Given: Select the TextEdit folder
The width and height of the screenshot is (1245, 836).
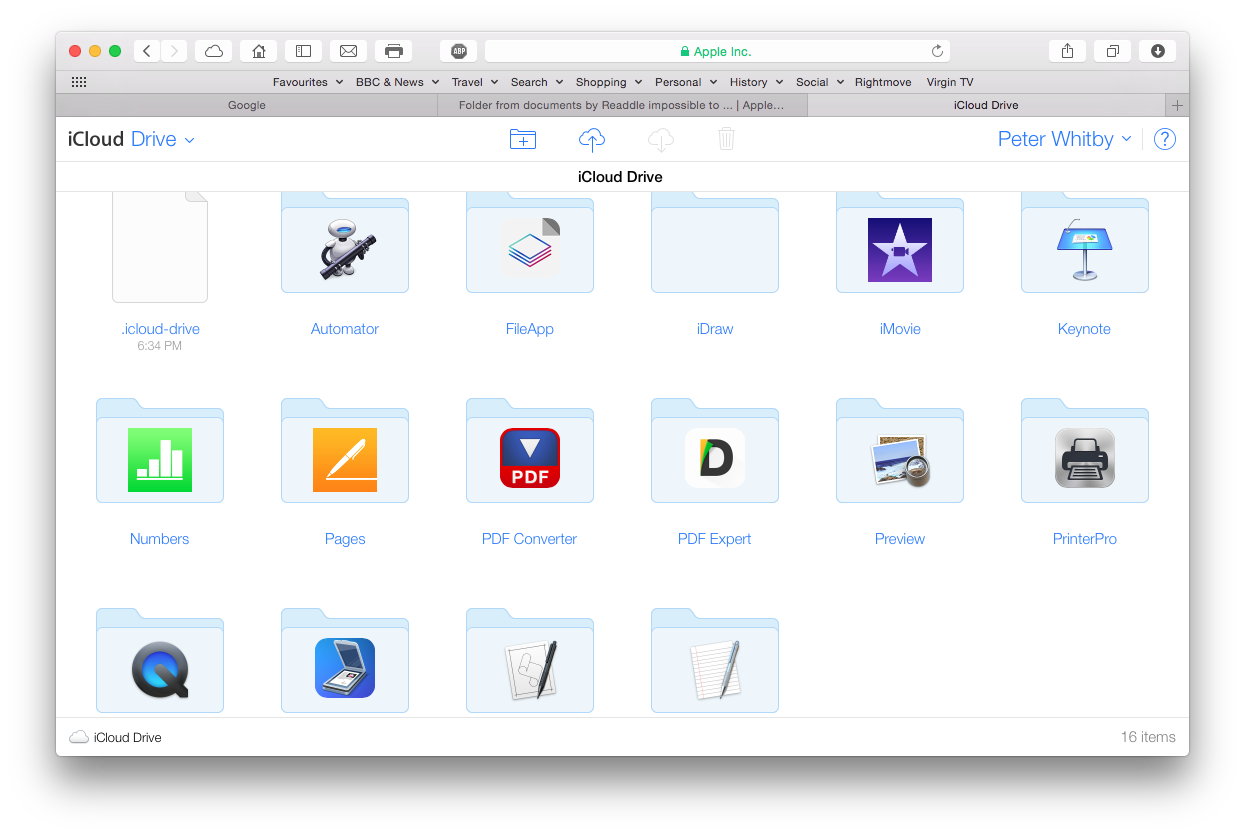Looking at the screenshot, I should pyautogui.click(x=715, y=661).
